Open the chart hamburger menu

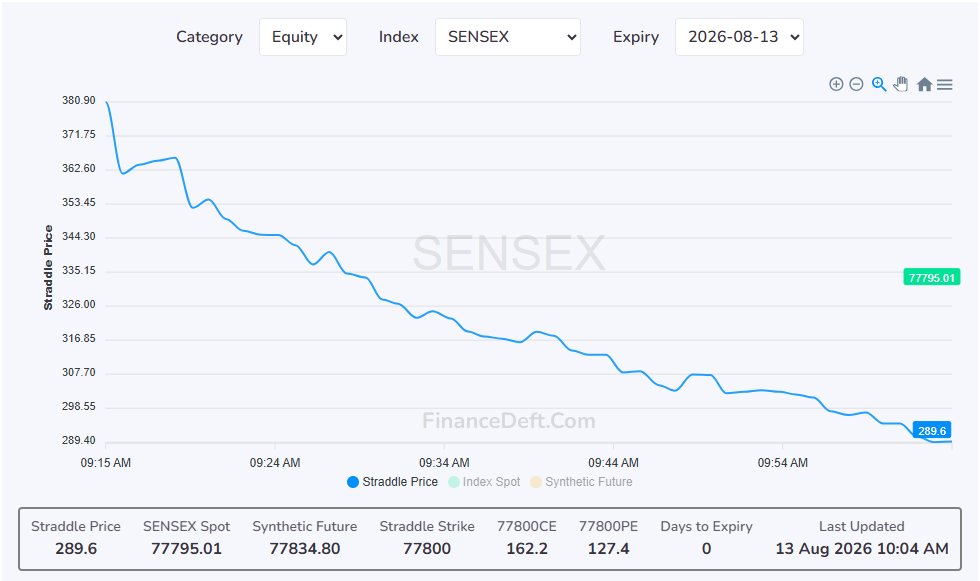point(945,84)
